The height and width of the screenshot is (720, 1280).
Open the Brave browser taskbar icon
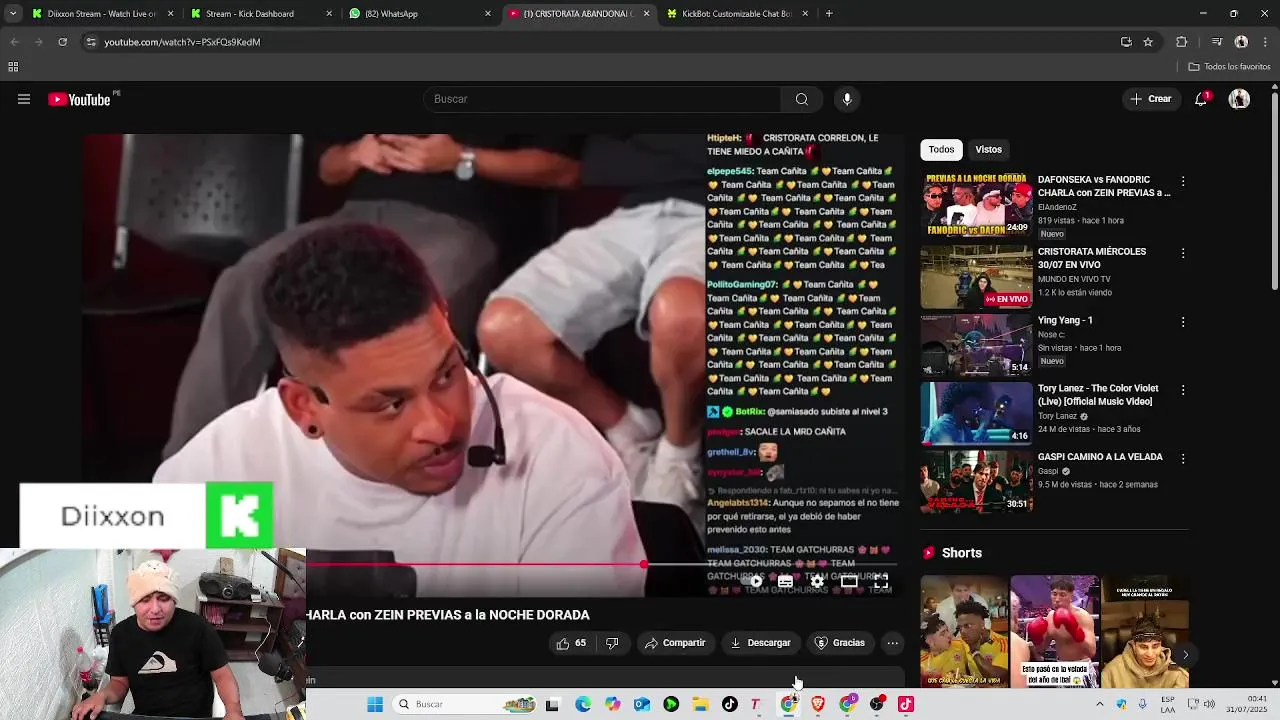[819, 704]
